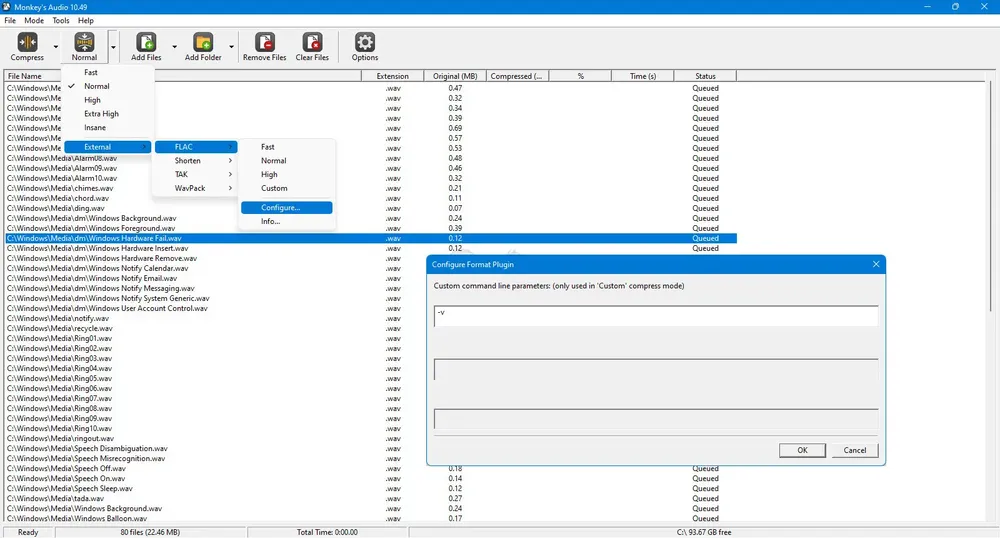Cancel the Configure Format Plugin dialog
The image size is (1000, 538).
click(x=855, y=450)
